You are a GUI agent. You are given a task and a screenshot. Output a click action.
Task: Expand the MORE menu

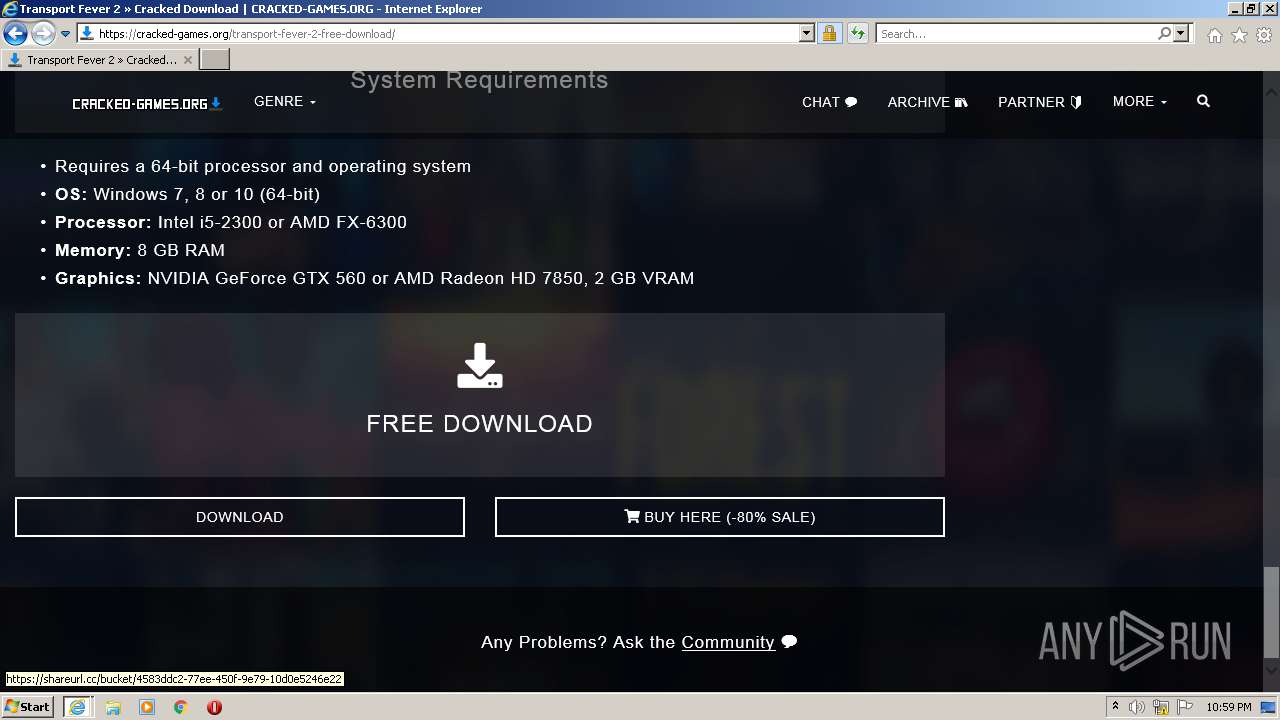pyautogui.click(x=1140, y=102)
